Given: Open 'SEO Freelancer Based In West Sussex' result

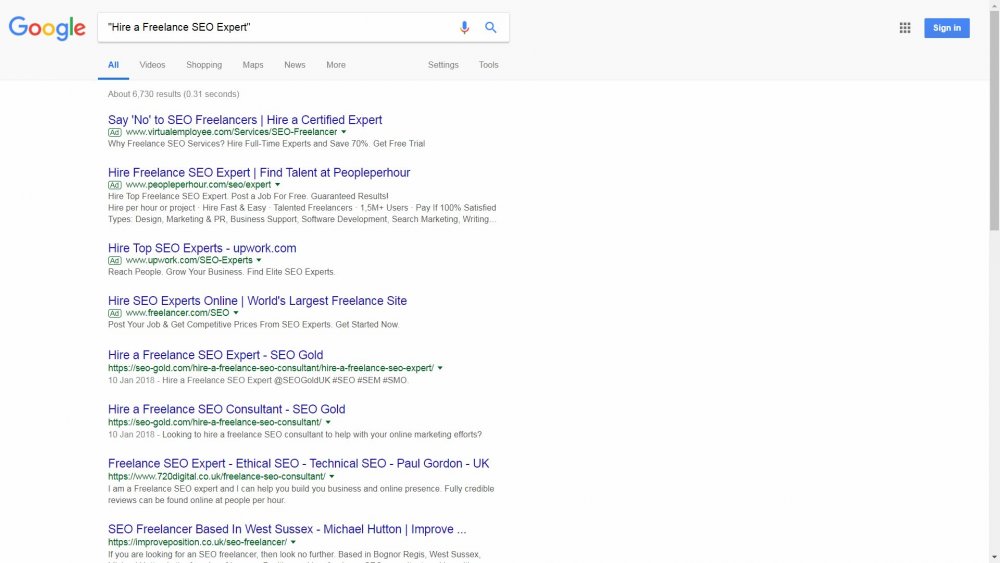Looking at the screenshot, I should (x=287, y=529).
